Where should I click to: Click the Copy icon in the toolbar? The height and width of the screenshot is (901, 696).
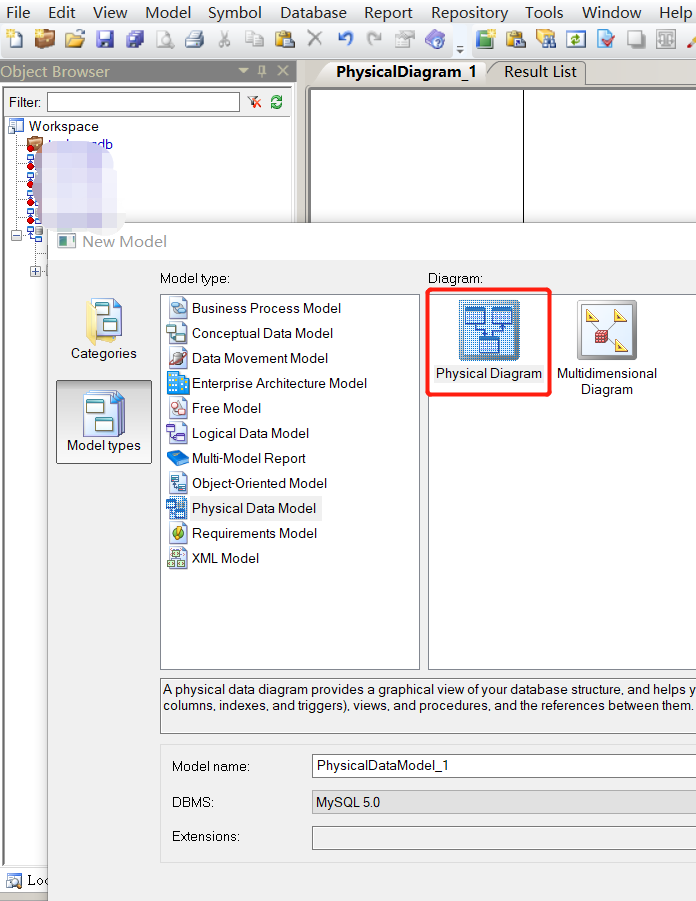[255, 38]
